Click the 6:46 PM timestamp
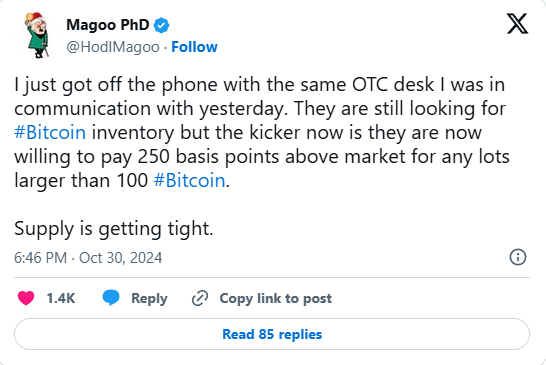 (x=40, y=258)
